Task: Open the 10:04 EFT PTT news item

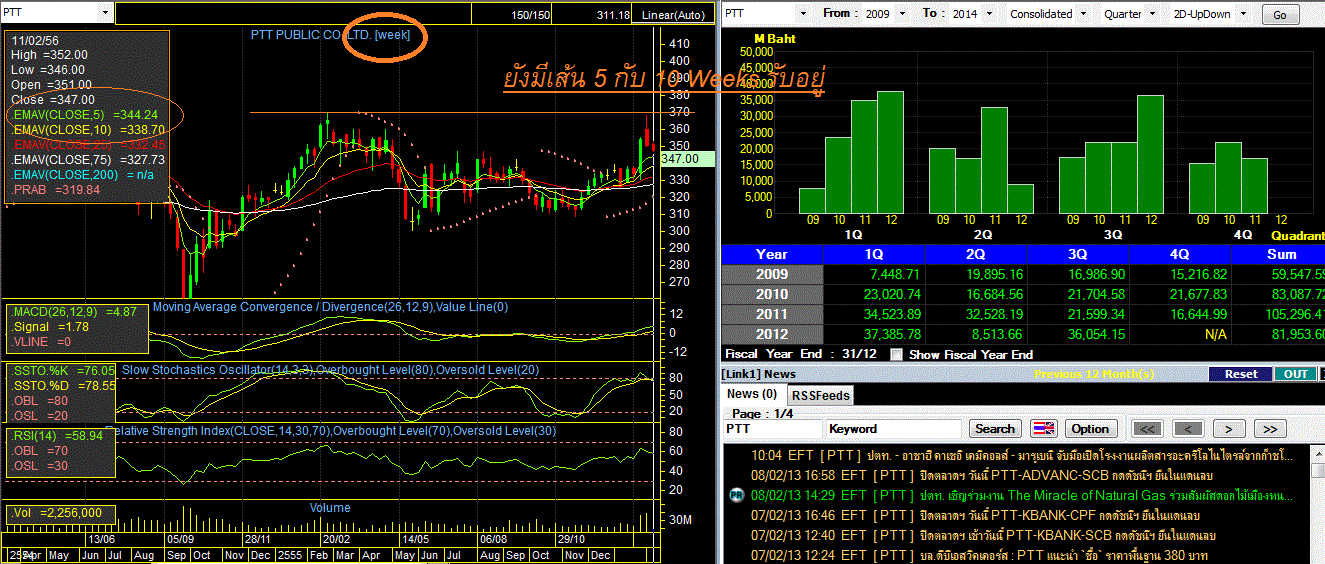Action: 1020,456
